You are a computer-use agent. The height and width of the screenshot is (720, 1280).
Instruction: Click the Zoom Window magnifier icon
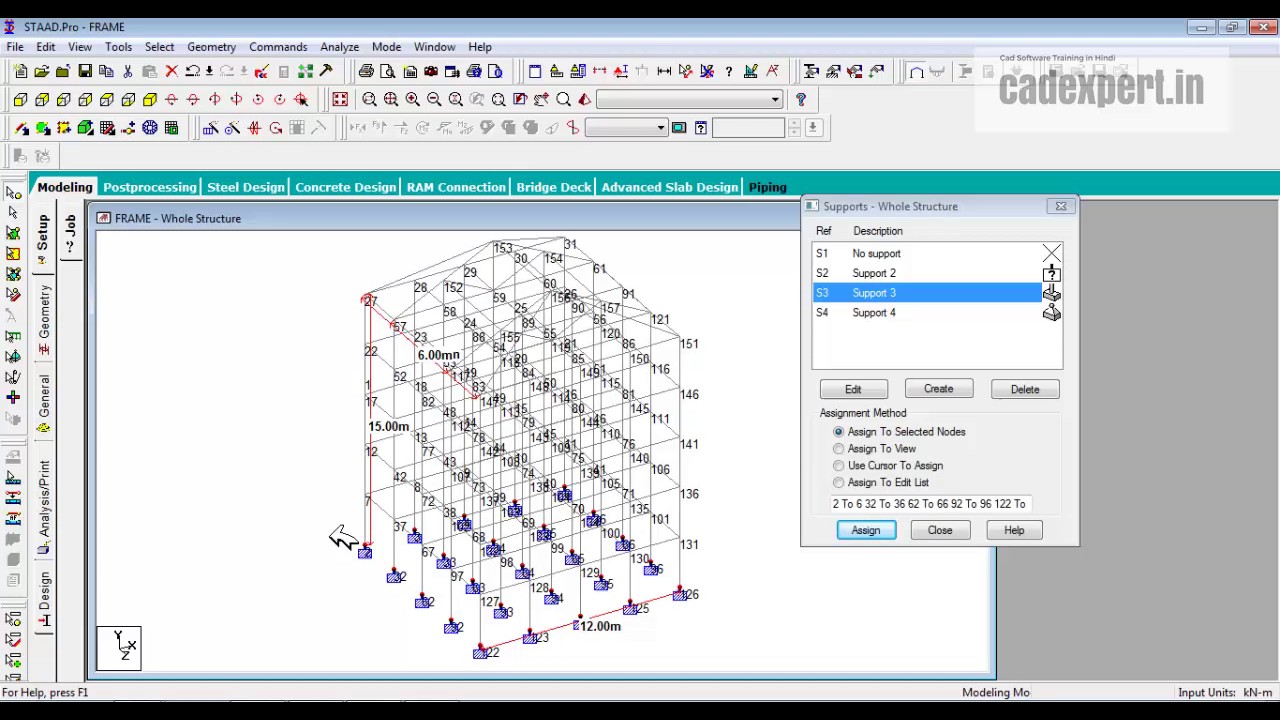tap(369, 99)
